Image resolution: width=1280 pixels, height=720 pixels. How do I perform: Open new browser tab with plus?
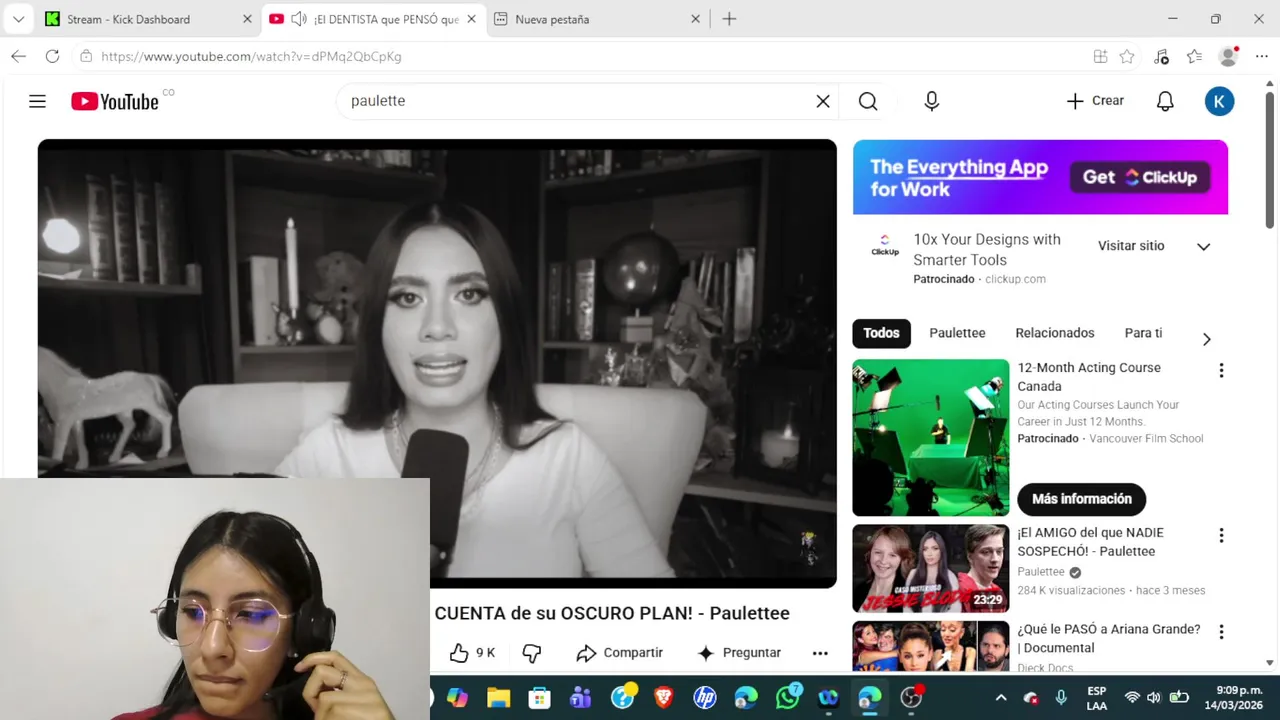point(729,19)
